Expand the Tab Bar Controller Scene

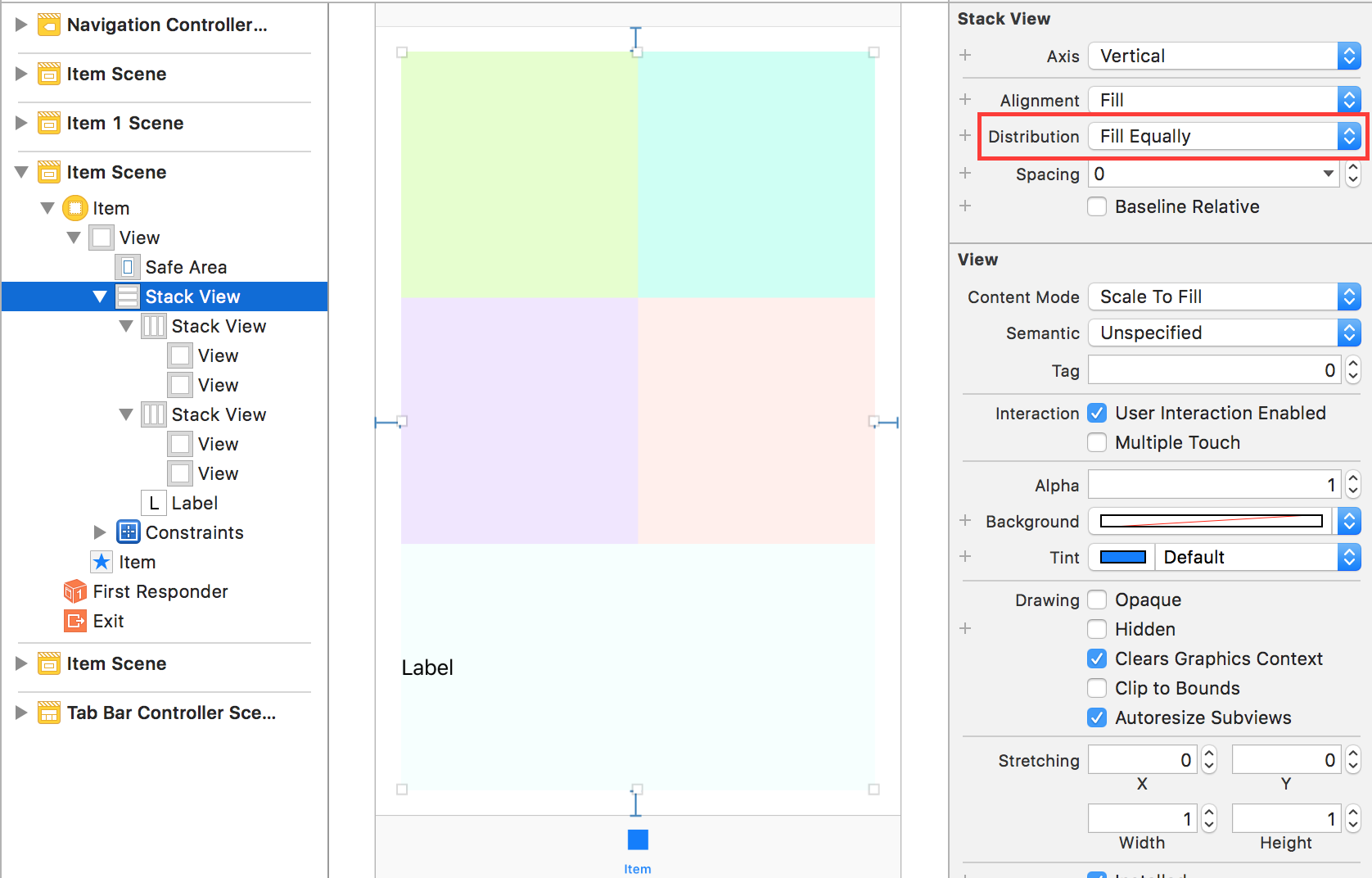click(21, 713)
